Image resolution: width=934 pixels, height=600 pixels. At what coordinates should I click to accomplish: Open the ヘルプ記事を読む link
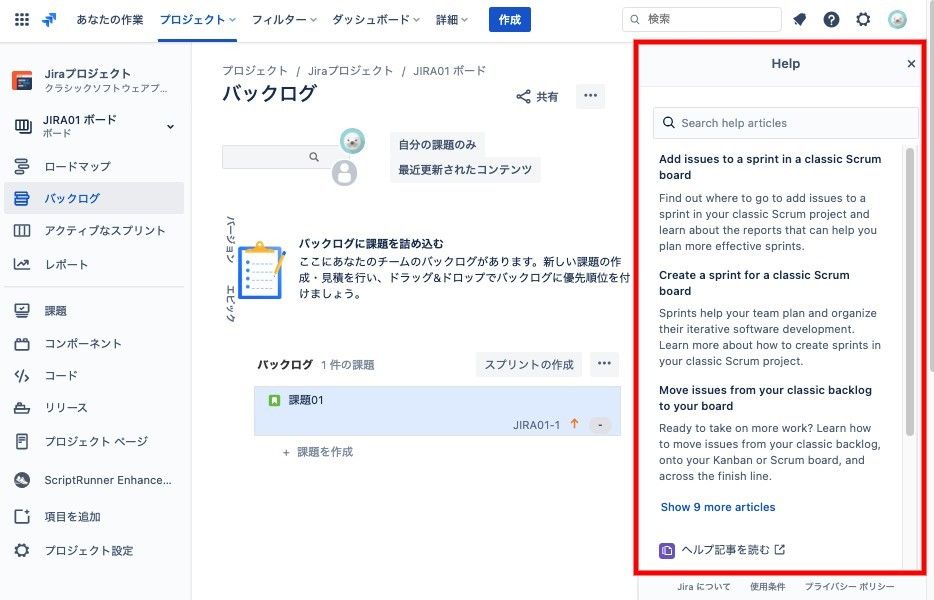click(x=723, y=550)
